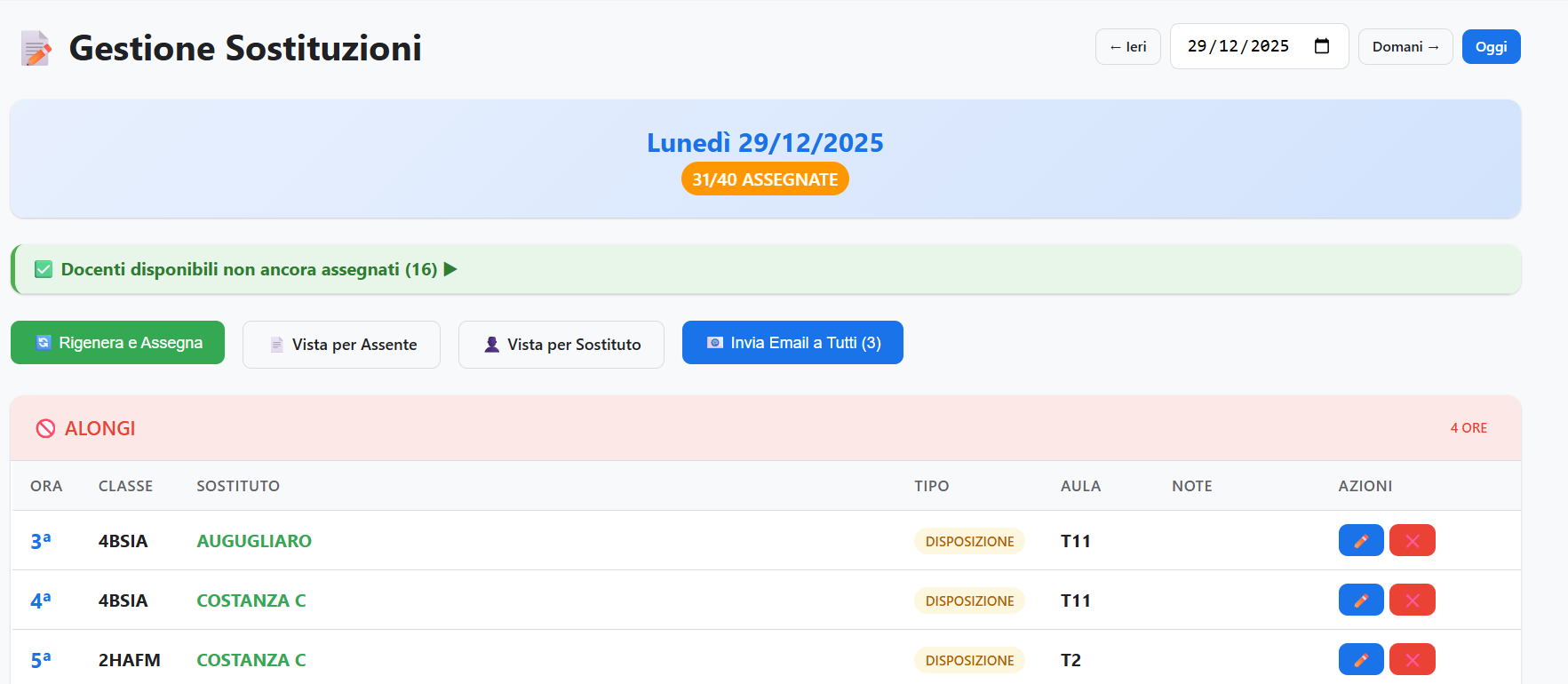Image resolution: width=1568 pixels, height=684 pixels.
Task: Edit the 5ª hour 2HAFM substitution
Action: 1360,659
